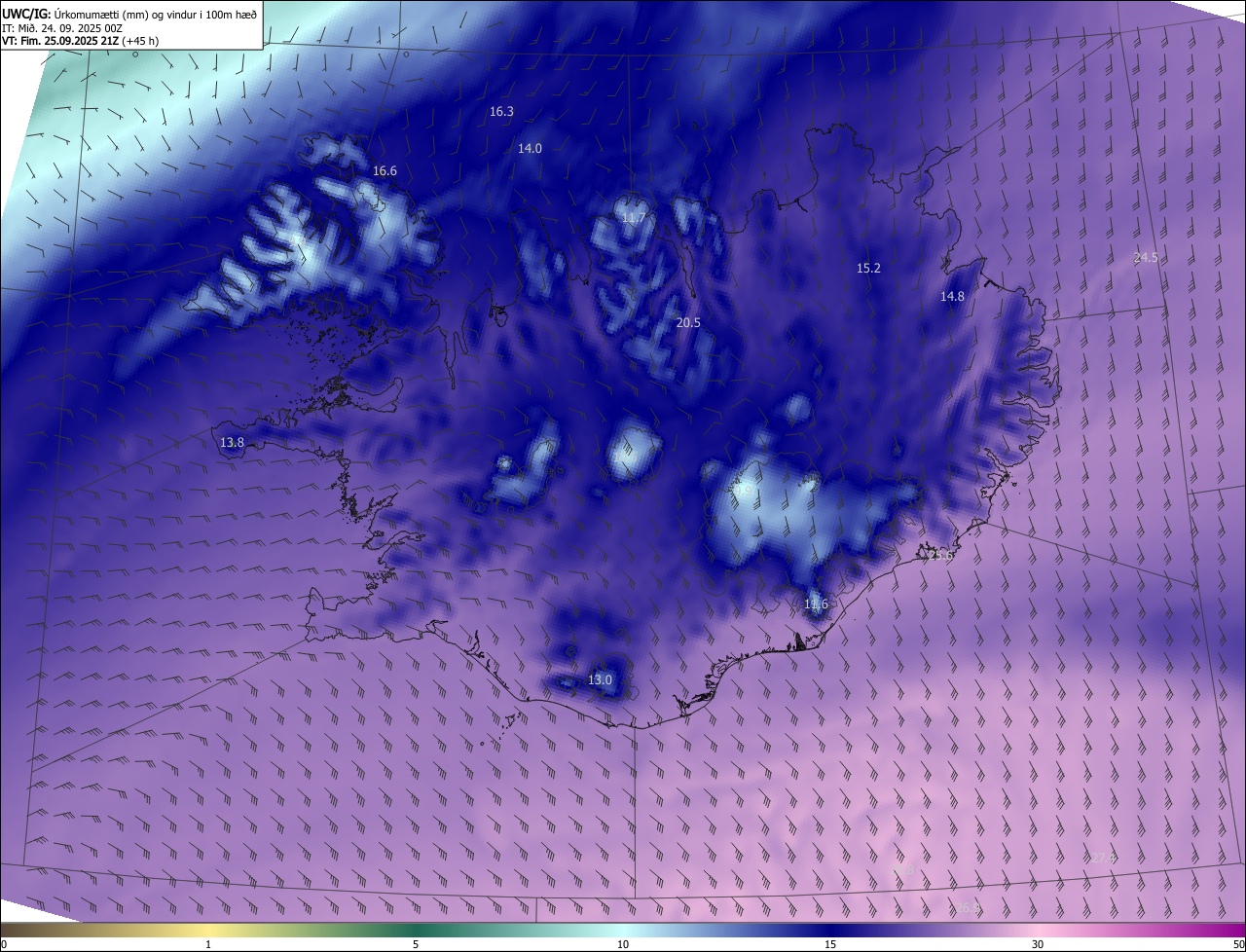Click the color scale tick label 15
1246x952 pixels.
tap(830, 944)
